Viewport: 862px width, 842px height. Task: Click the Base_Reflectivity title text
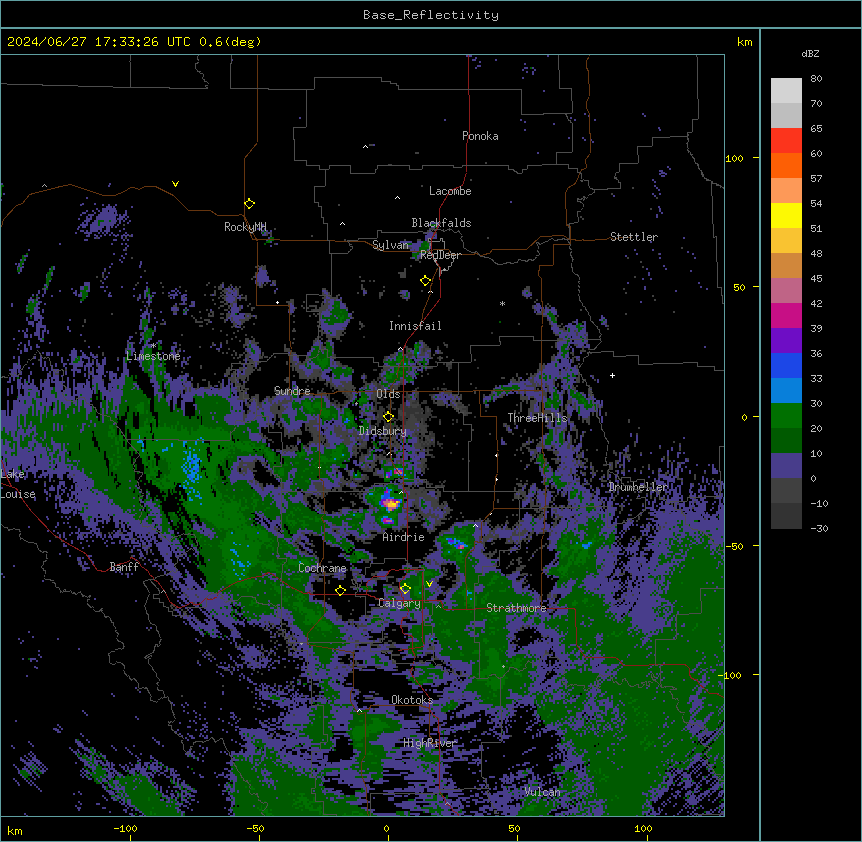click(431, 15)
